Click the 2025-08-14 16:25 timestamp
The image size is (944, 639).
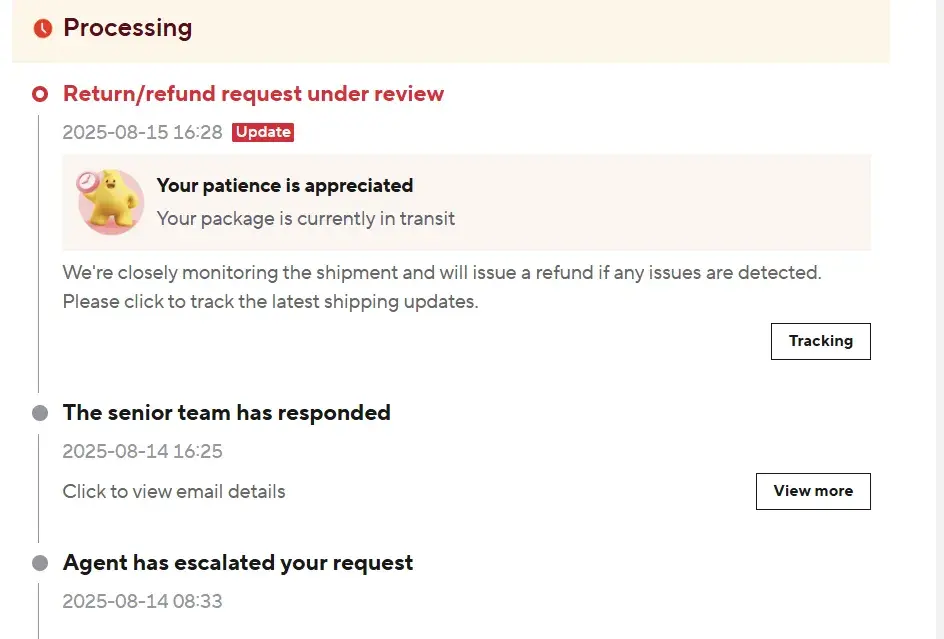pyautogui.click(x=142, y=451)
